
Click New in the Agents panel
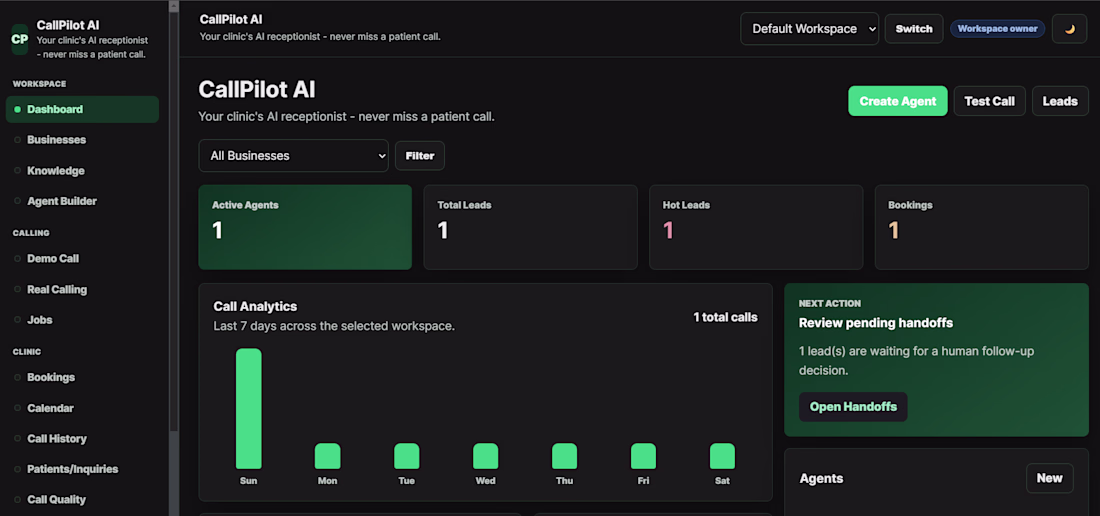pyautogui.click(x=1049, y=478)
